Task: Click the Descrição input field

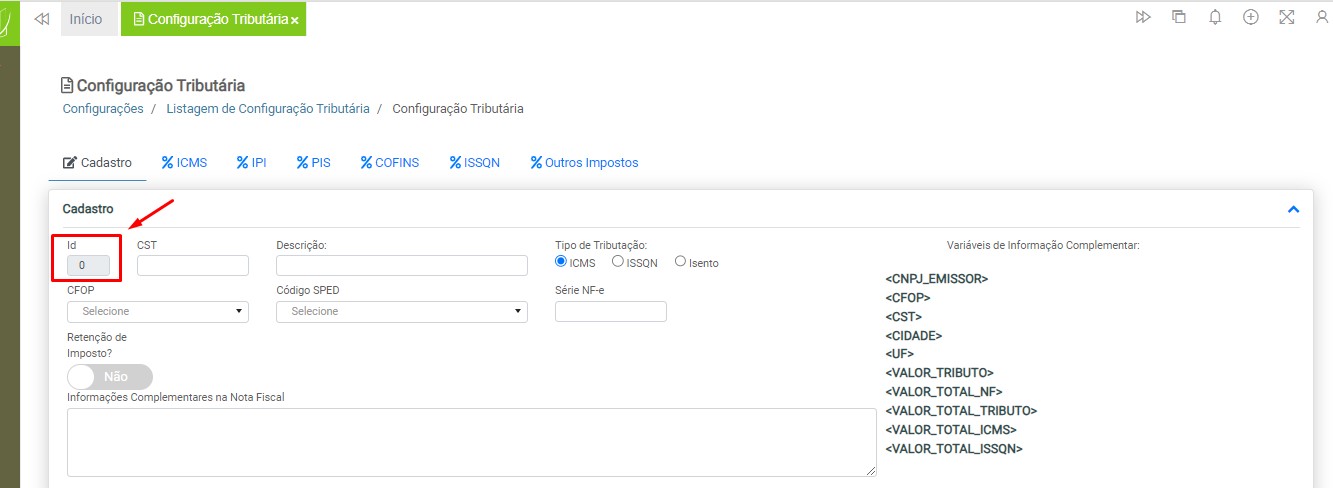Action: pyautogui.click(x=401, y=265)
